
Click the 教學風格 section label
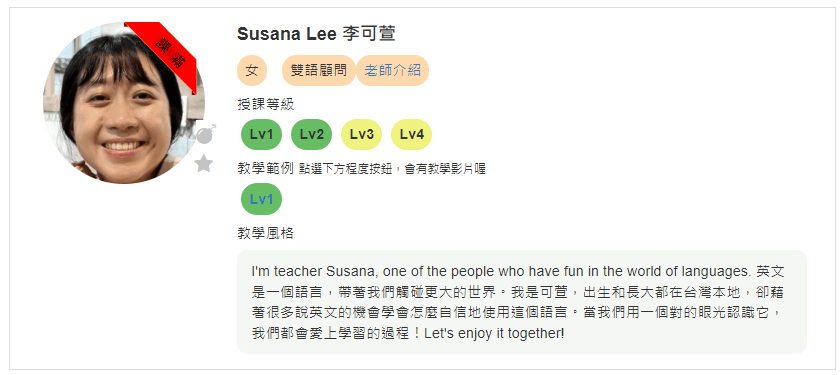[x=266, y=234]
